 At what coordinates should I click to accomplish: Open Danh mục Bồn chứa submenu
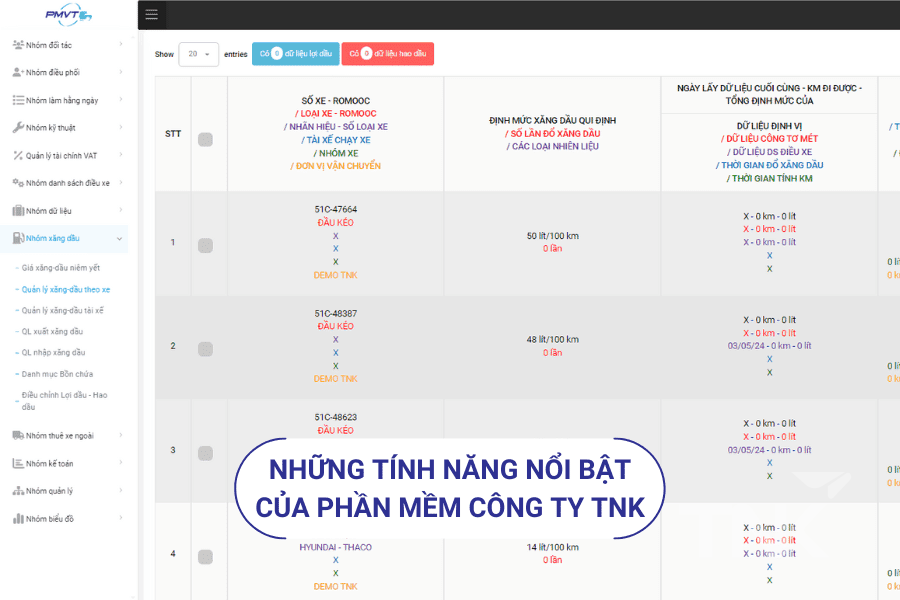point(57,374)
